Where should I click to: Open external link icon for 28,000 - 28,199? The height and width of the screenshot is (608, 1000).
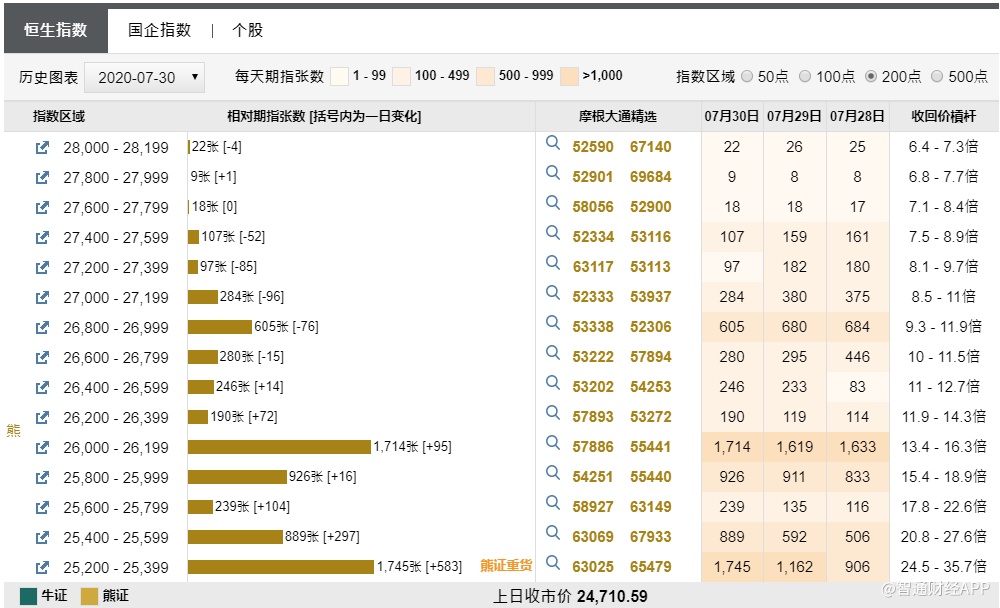(42, 147)
